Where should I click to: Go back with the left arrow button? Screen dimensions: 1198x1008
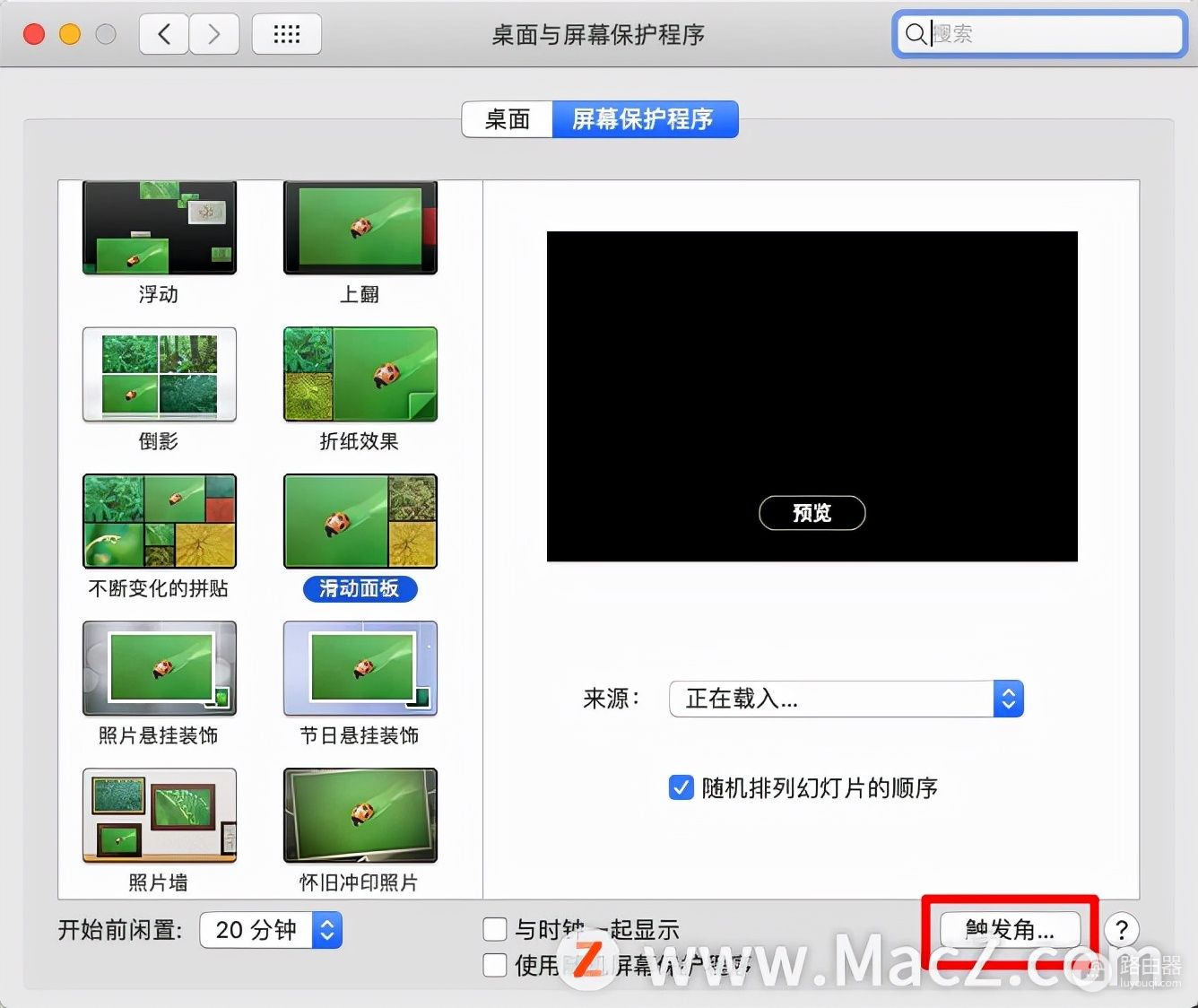164,34
